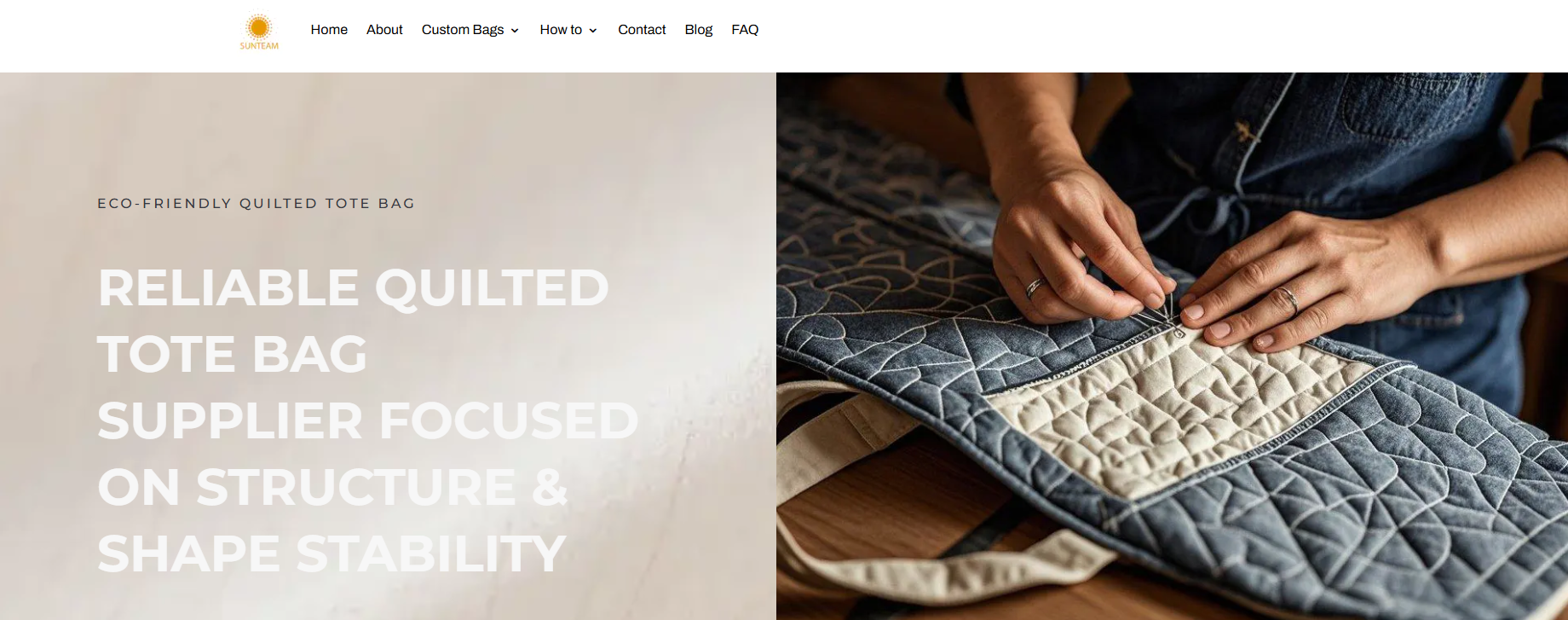Click the silver ring on left hand
The image size is (1568, 620).
[1035, 288]
